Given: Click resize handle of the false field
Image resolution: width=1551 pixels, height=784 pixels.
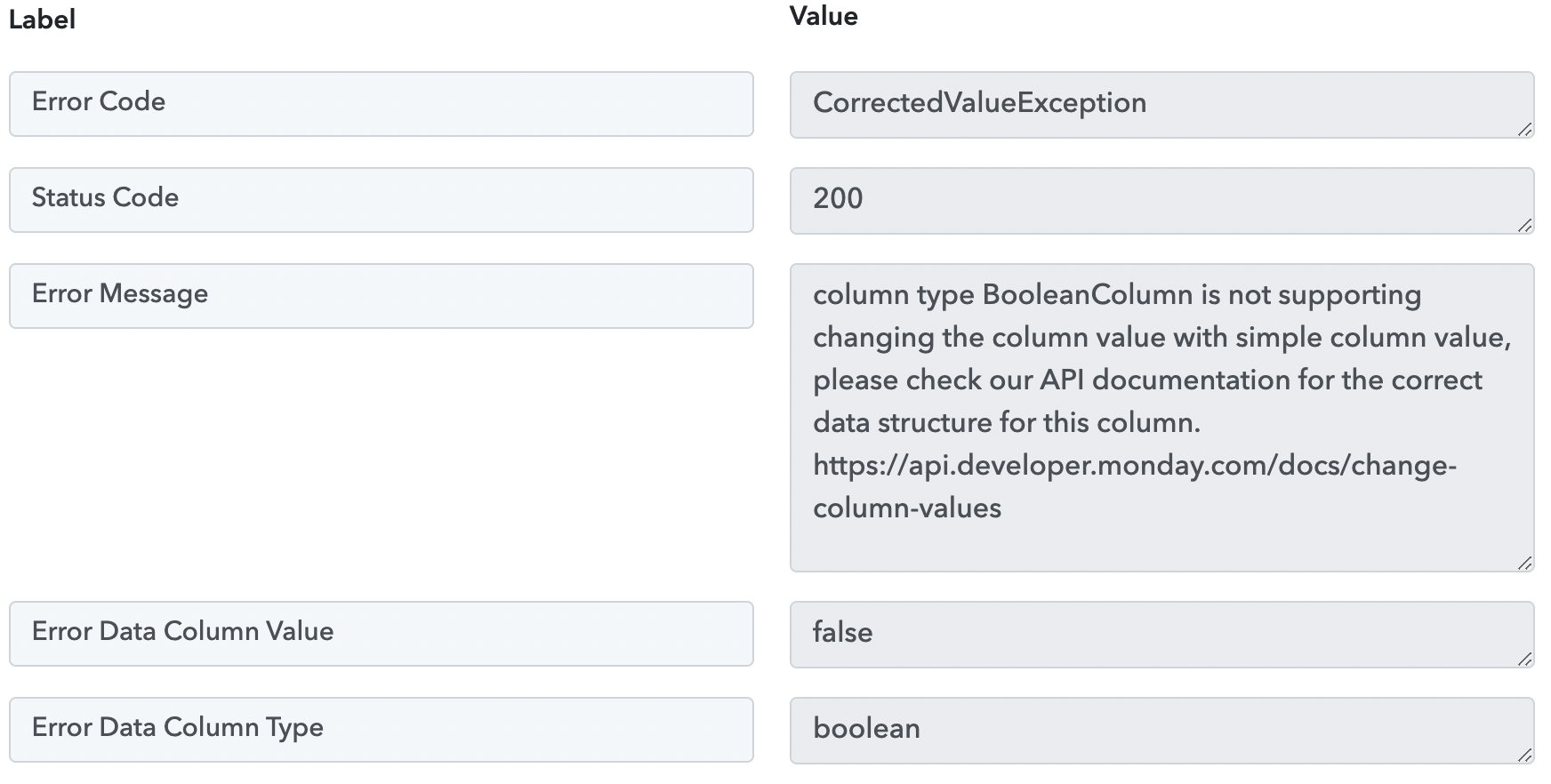Looking at the screenshot, I should click(x=1524, y=660).
